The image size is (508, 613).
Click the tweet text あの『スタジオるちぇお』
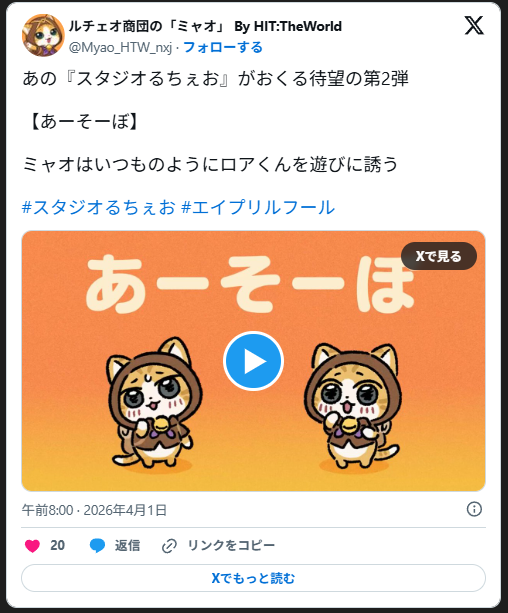click(x=126, y=79)
